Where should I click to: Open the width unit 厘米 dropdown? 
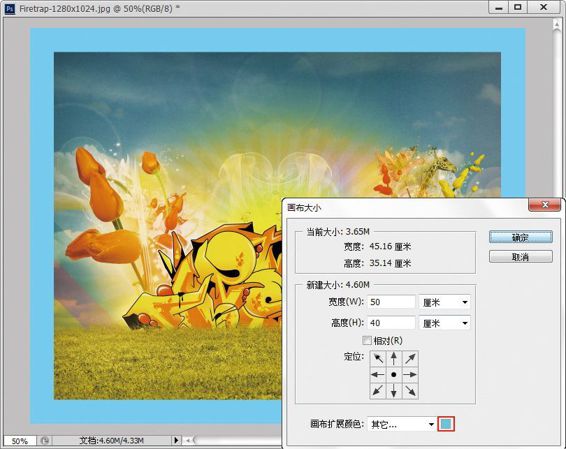[x=444, y=302]
